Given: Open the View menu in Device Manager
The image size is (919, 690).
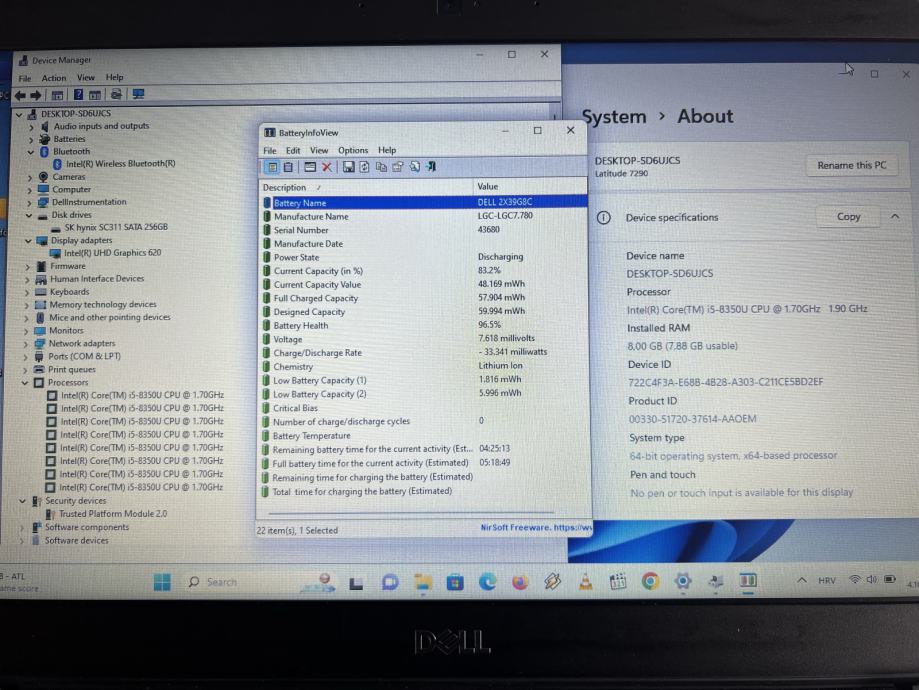Looking at the screenshot, I should click(86, 77).
